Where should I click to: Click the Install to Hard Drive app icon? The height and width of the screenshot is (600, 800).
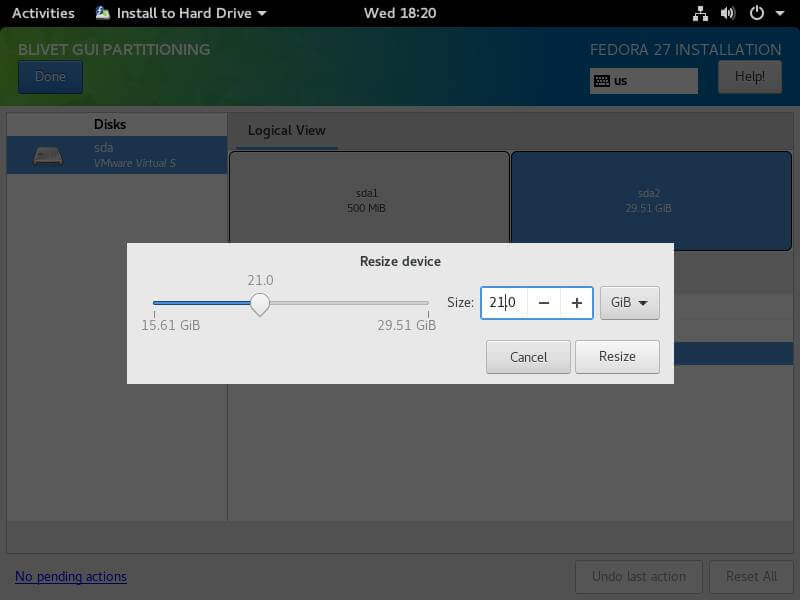103,13
